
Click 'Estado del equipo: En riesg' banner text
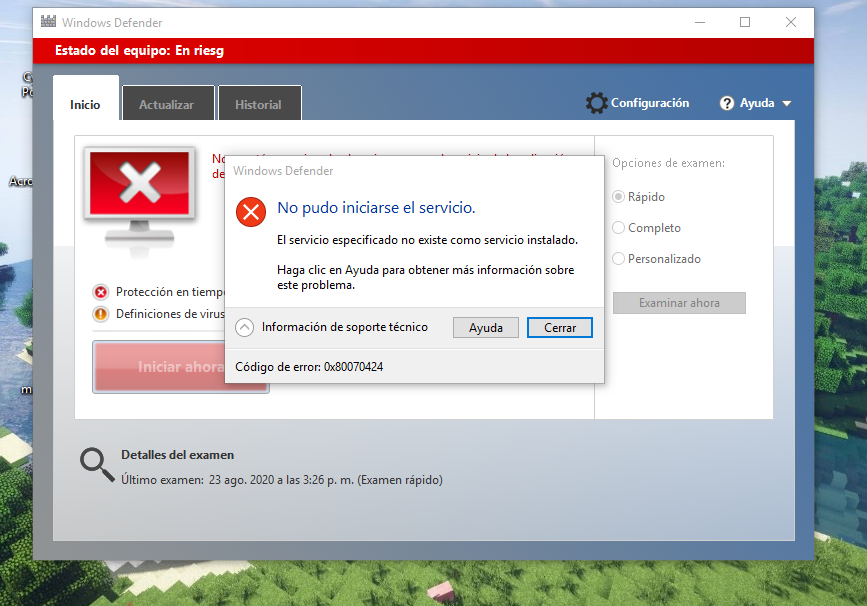tap(139, 50)
